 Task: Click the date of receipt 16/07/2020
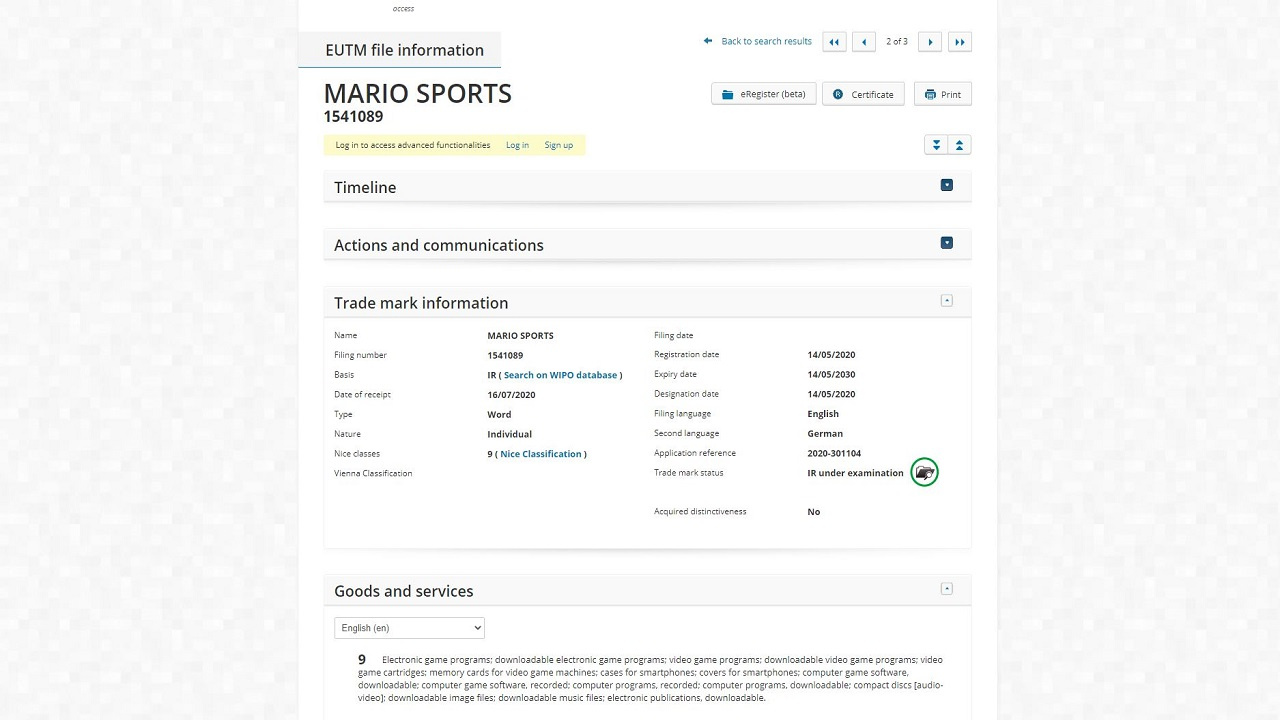point(511,395)
